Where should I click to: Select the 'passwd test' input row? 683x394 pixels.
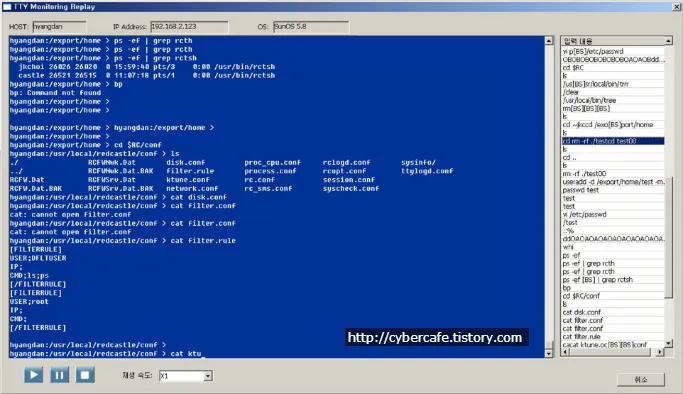(x=613, y=190)
